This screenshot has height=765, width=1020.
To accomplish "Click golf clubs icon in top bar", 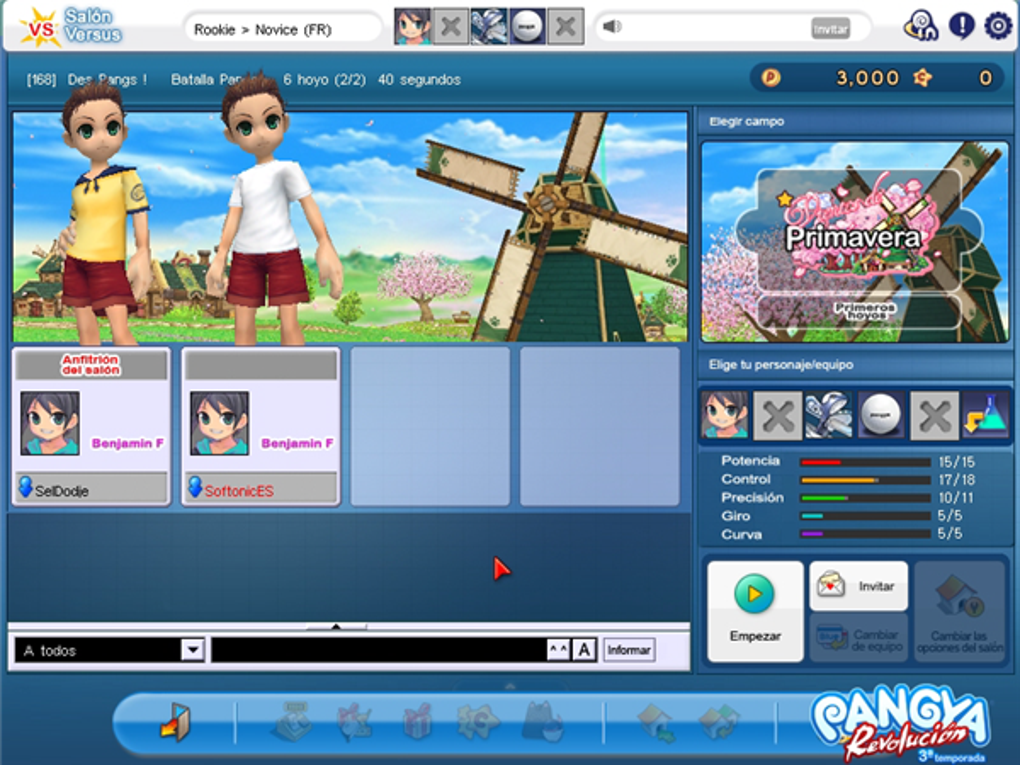I will [489, 27].
